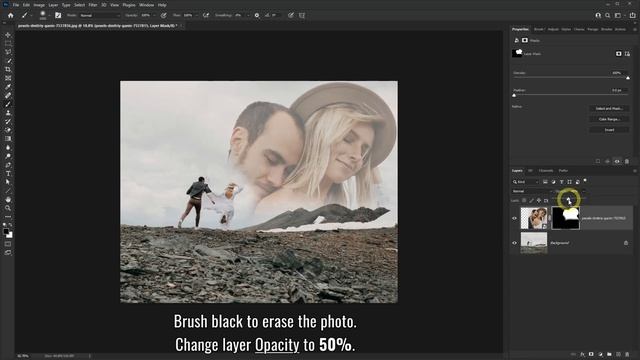Open the brush settings panel toggle icon

pos(58,16)
